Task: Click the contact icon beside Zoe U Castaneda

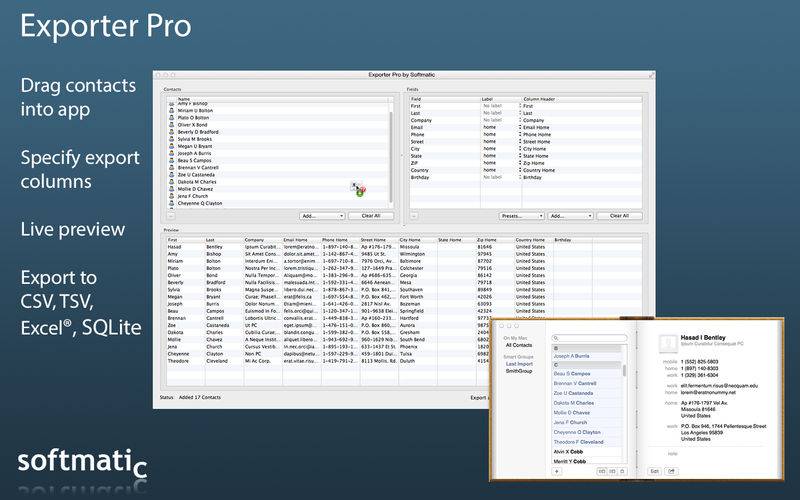Action: pos(171,174)
